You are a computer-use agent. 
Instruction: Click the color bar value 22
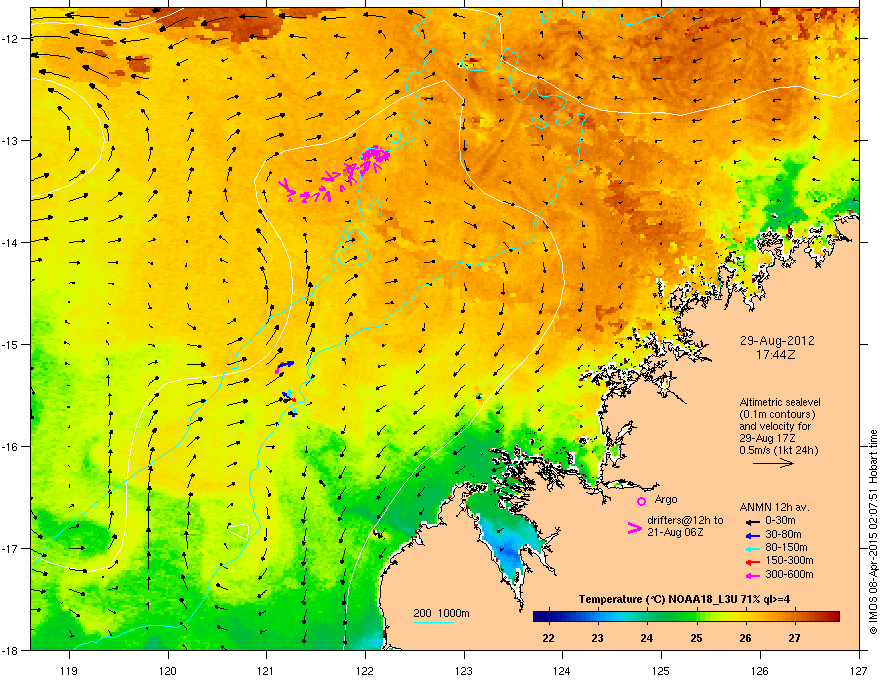pyautogui.click(x=548, y=638)
